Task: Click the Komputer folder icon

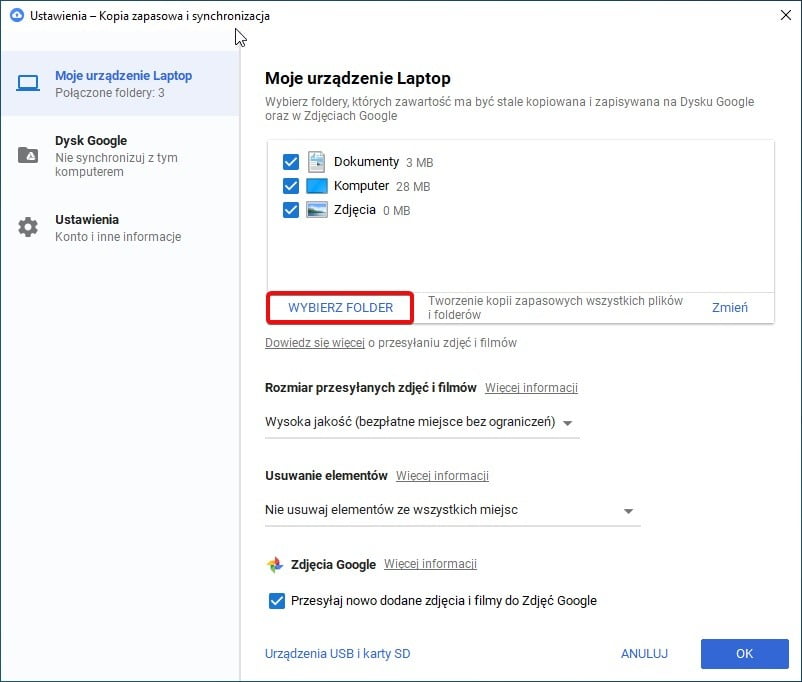Action: click(x=316, y=186)
